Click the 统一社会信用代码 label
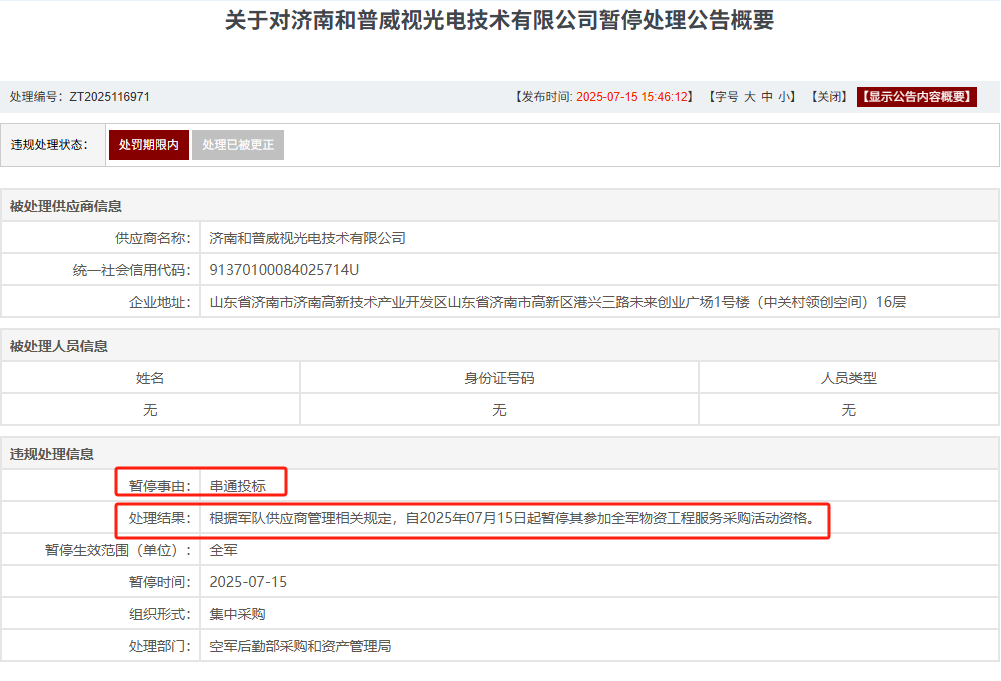Viewport: 1001px width, 681px height. pos(132,270)
